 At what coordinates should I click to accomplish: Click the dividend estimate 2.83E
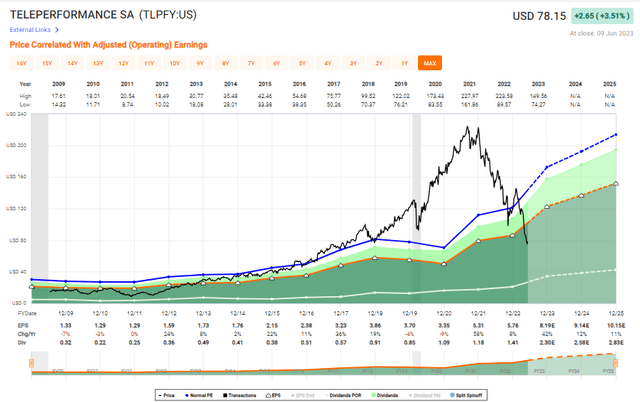click(616, 342)
